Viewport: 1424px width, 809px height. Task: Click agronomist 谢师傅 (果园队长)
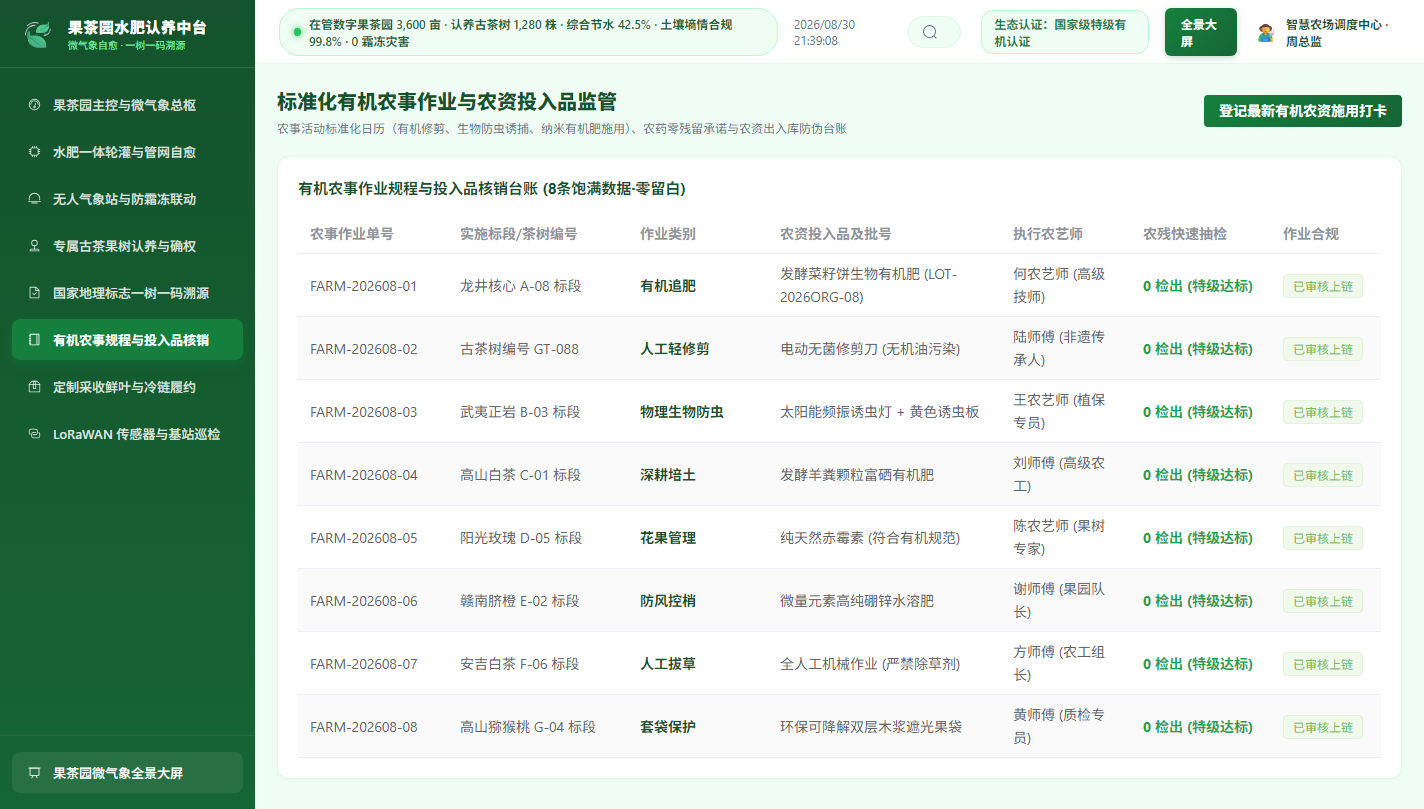point(1059,601)
